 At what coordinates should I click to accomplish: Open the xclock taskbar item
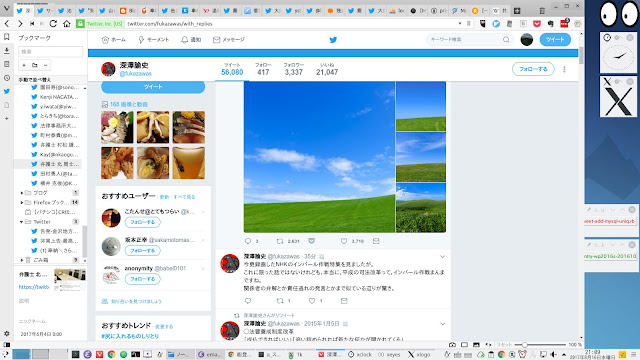(360, 355)
